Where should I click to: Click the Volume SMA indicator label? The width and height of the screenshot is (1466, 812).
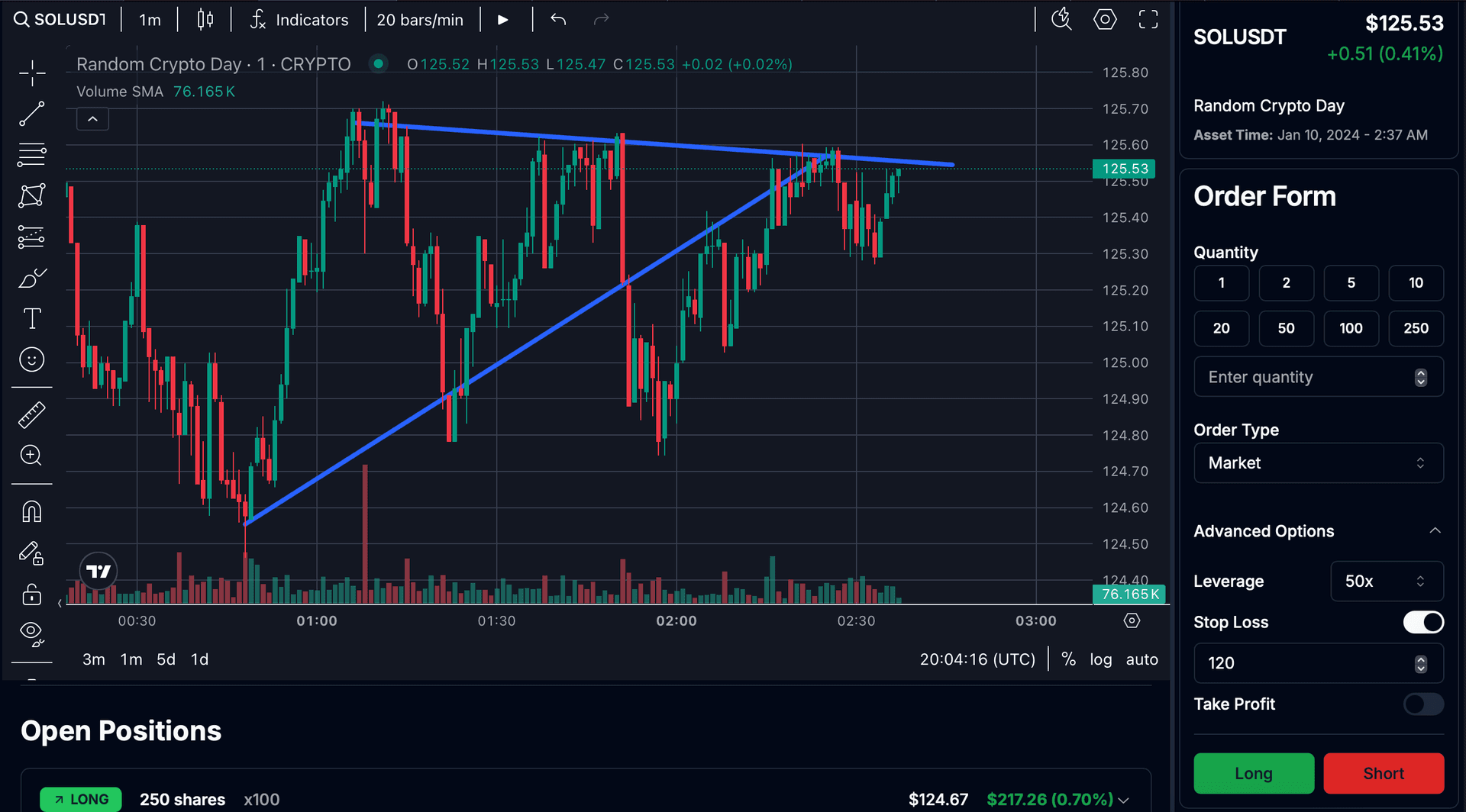(x=120, y=92)
